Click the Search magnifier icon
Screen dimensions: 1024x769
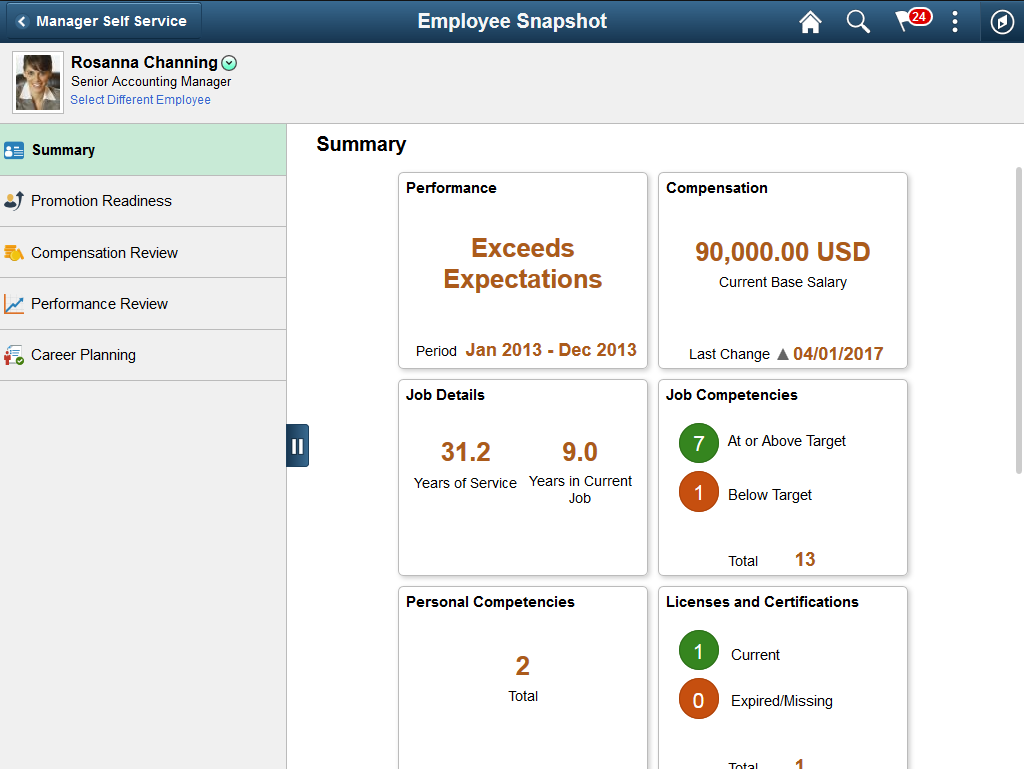coord(858,22)
